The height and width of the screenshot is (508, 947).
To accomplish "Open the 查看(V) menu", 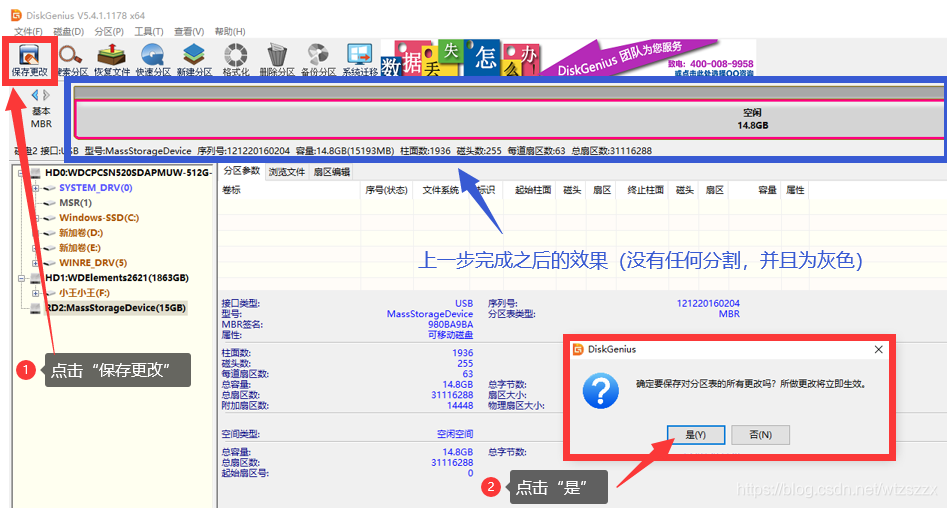I will tap(189, 31).
